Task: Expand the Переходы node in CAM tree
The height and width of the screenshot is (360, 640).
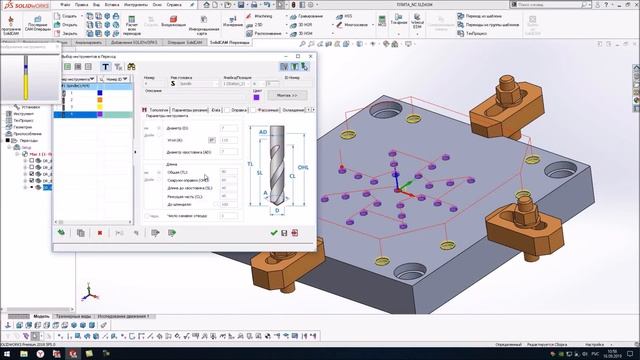Action: (2, 140)
